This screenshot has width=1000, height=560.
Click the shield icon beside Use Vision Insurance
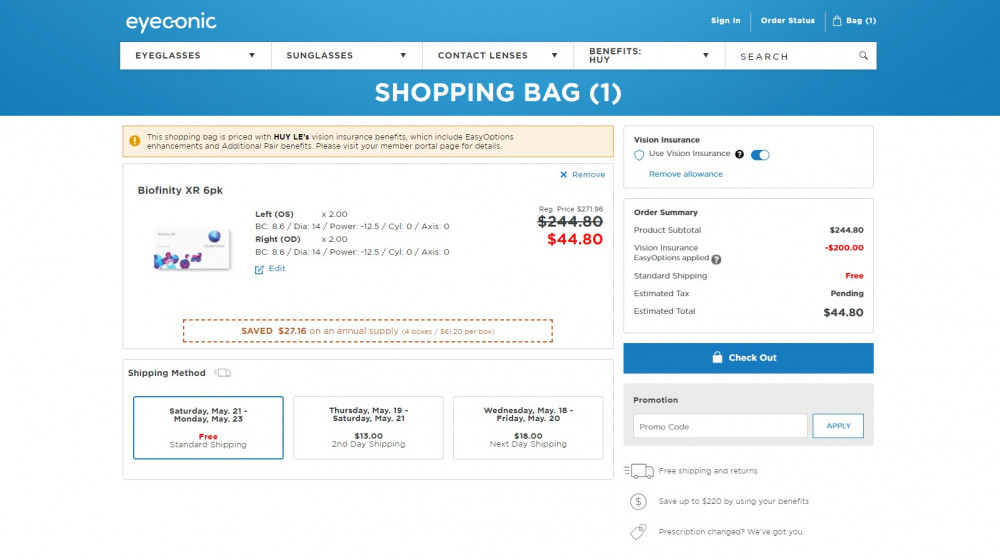click(638, 155)
